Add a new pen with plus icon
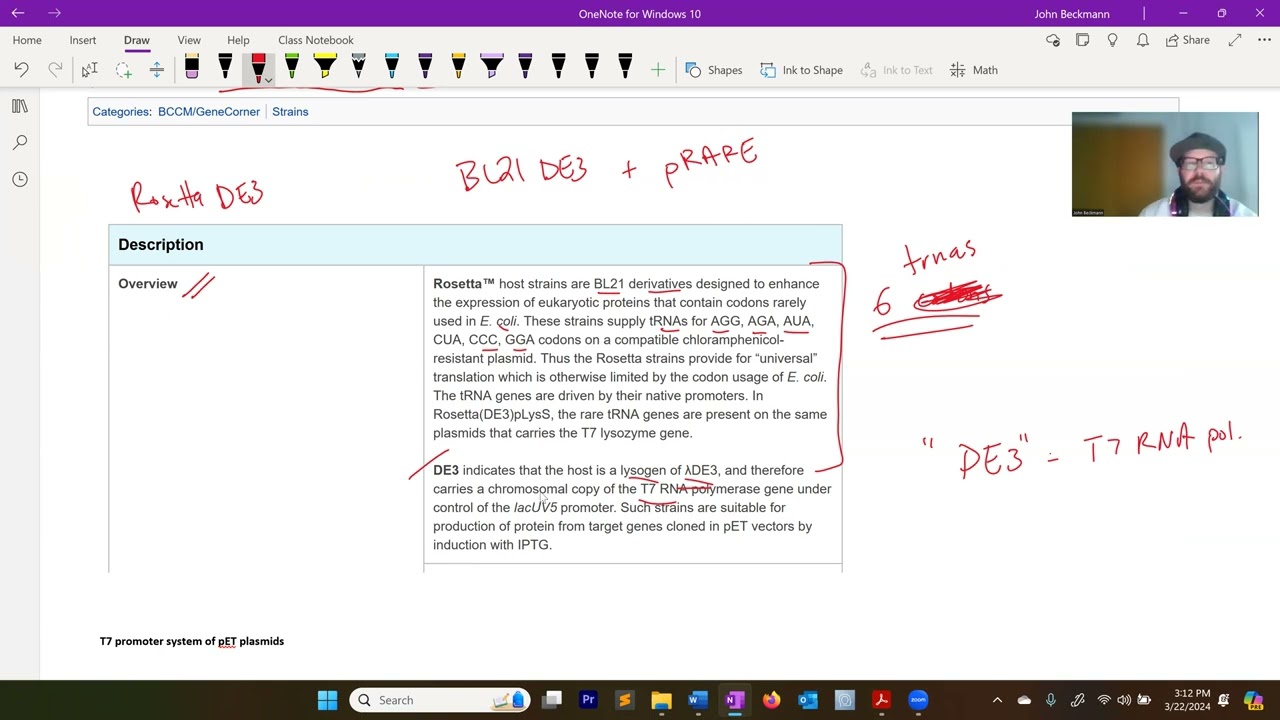Image resolution: width=1280 pixels, height=720 pixels. 658,70
